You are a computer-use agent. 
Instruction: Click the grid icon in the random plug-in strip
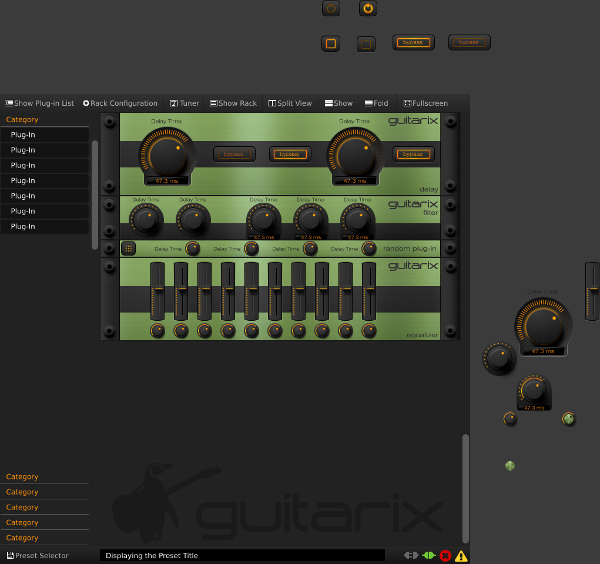tap(129, 249)
